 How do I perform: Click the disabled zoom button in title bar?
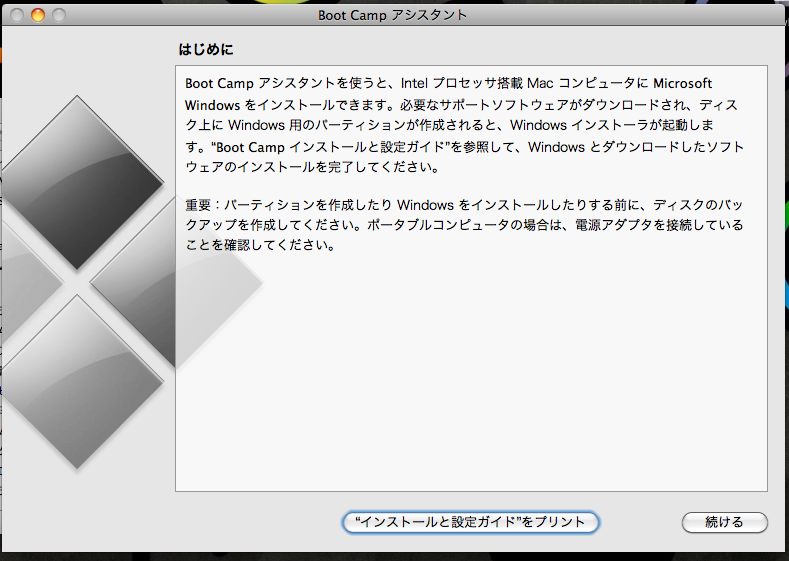tap(59, 15)
